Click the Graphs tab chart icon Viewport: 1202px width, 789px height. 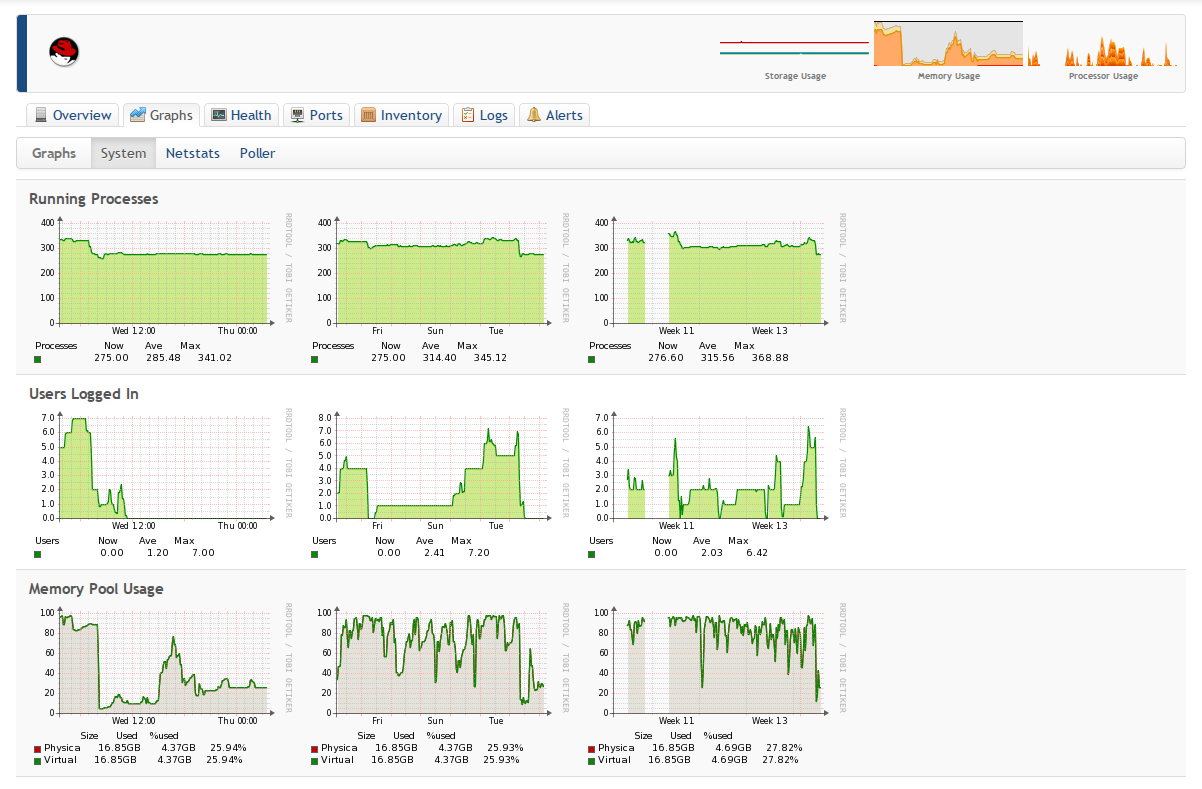click(x=138, y=115)
